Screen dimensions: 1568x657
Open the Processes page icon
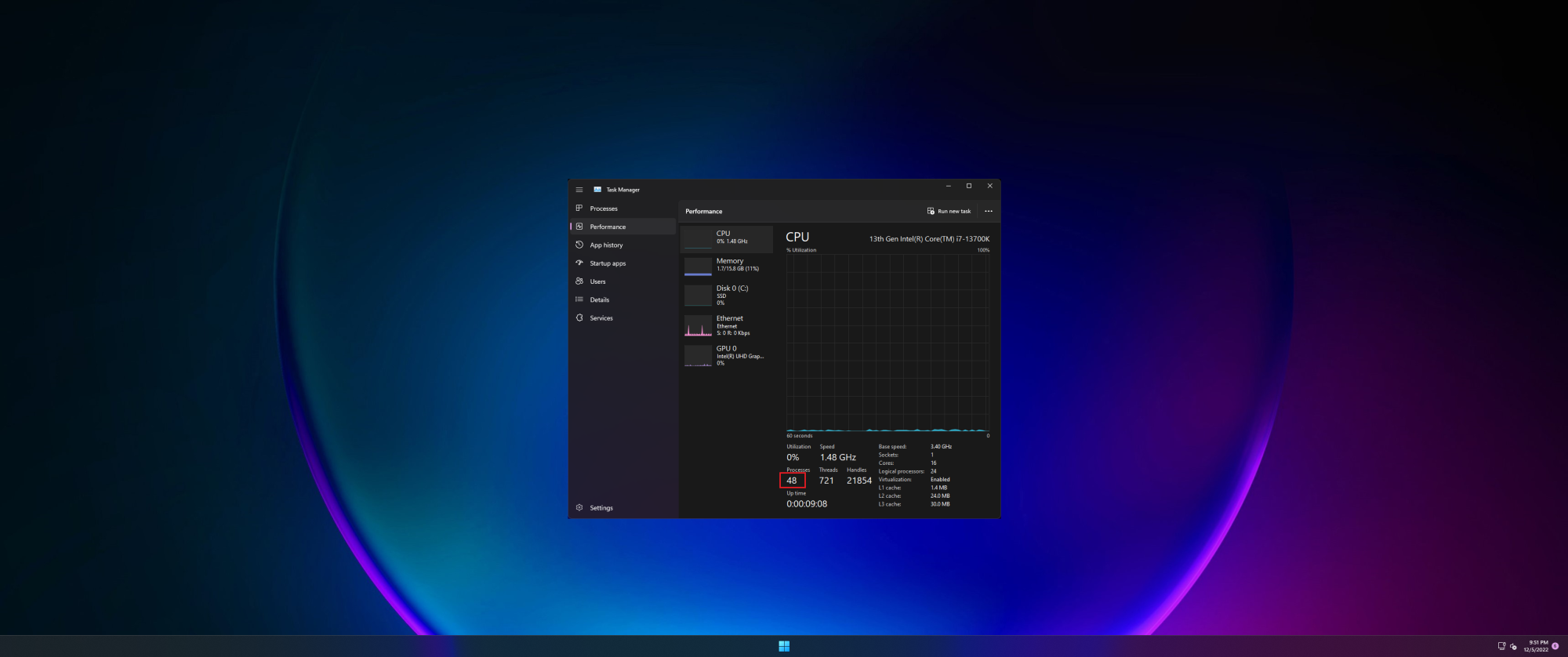pos(579,209)
